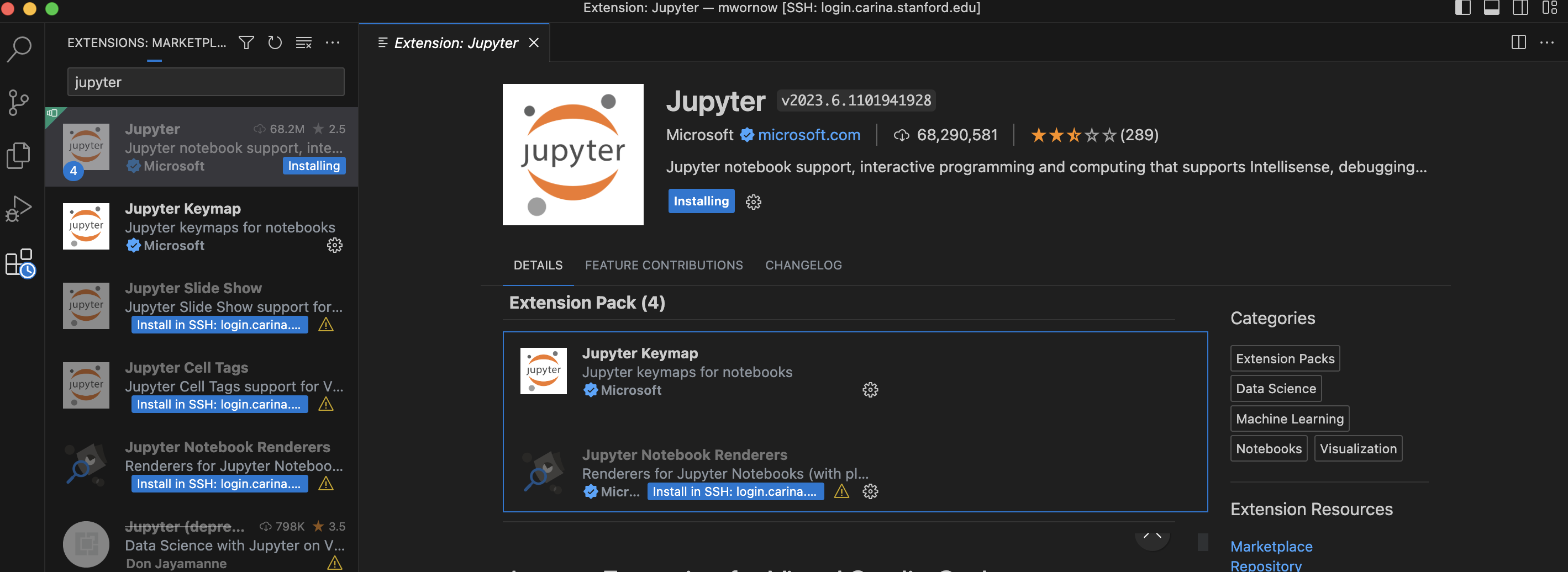Viewport: 1568px width, 572px height.
Task: Toggle primary side bar layout icon
Action: (x=1462, y=8)
